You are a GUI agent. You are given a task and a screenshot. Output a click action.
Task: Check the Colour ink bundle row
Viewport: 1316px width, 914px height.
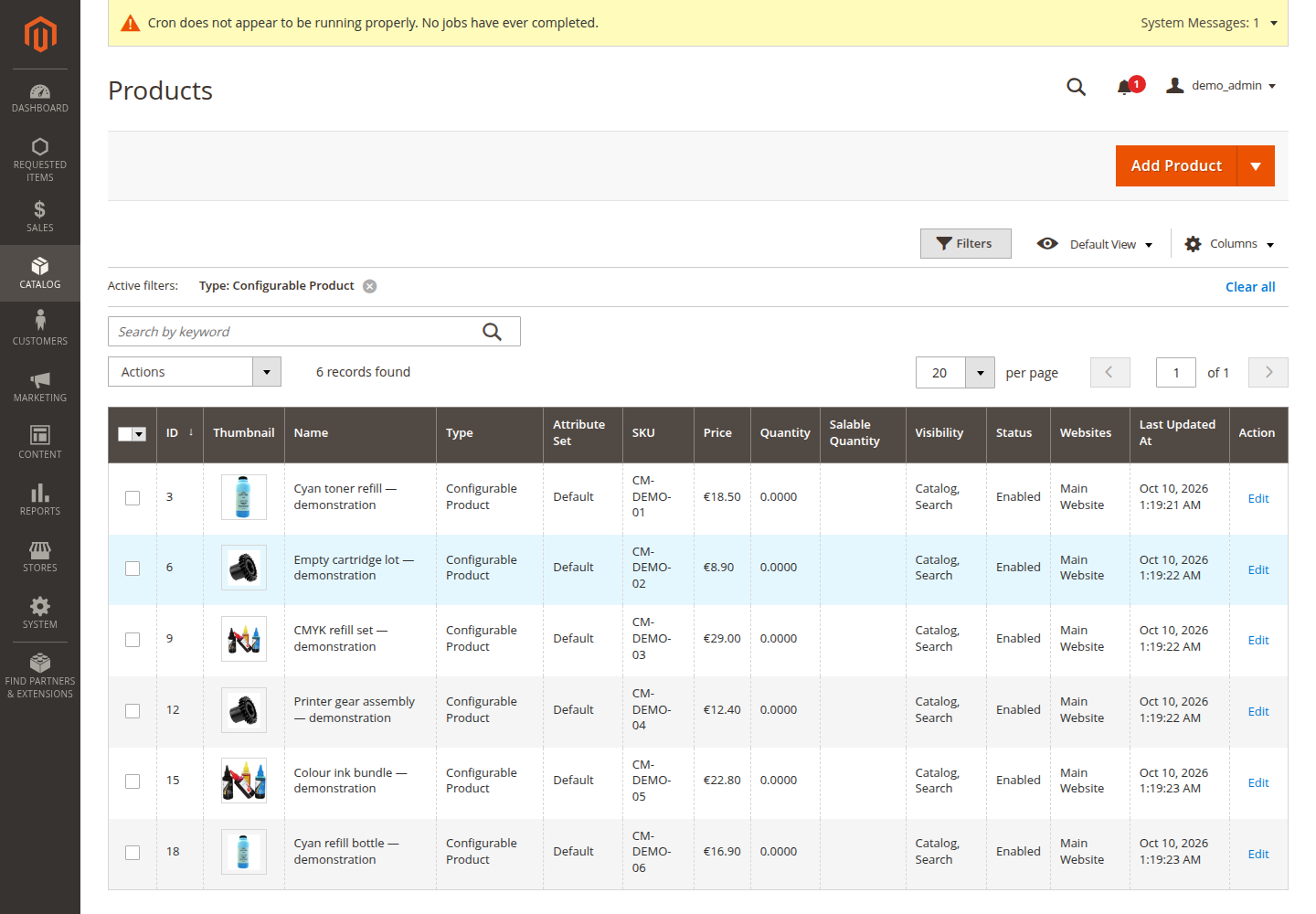133,781
